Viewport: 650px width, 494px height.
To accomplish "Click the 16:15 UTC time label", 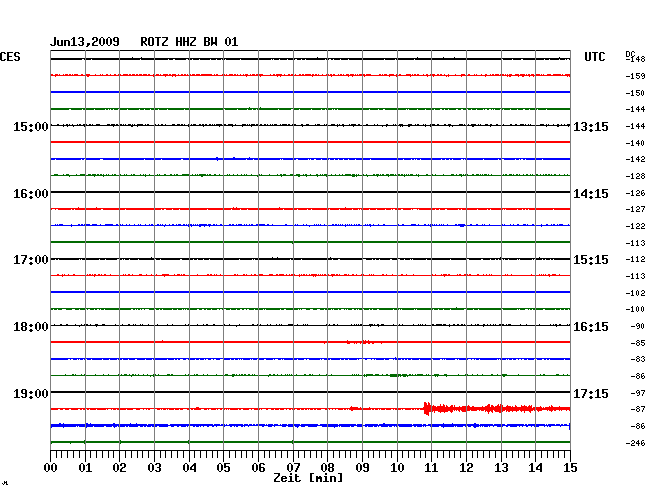I will [591, 327].
